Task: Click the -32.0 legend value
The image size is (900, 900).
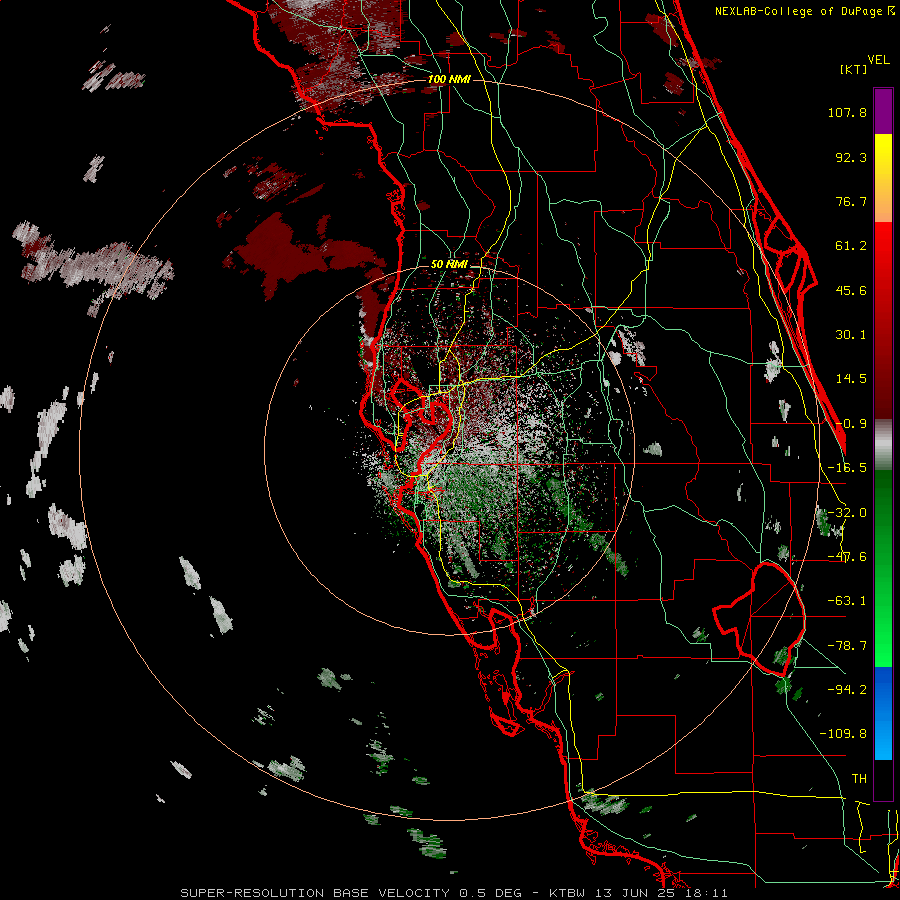Action: (x=847, y=513)
